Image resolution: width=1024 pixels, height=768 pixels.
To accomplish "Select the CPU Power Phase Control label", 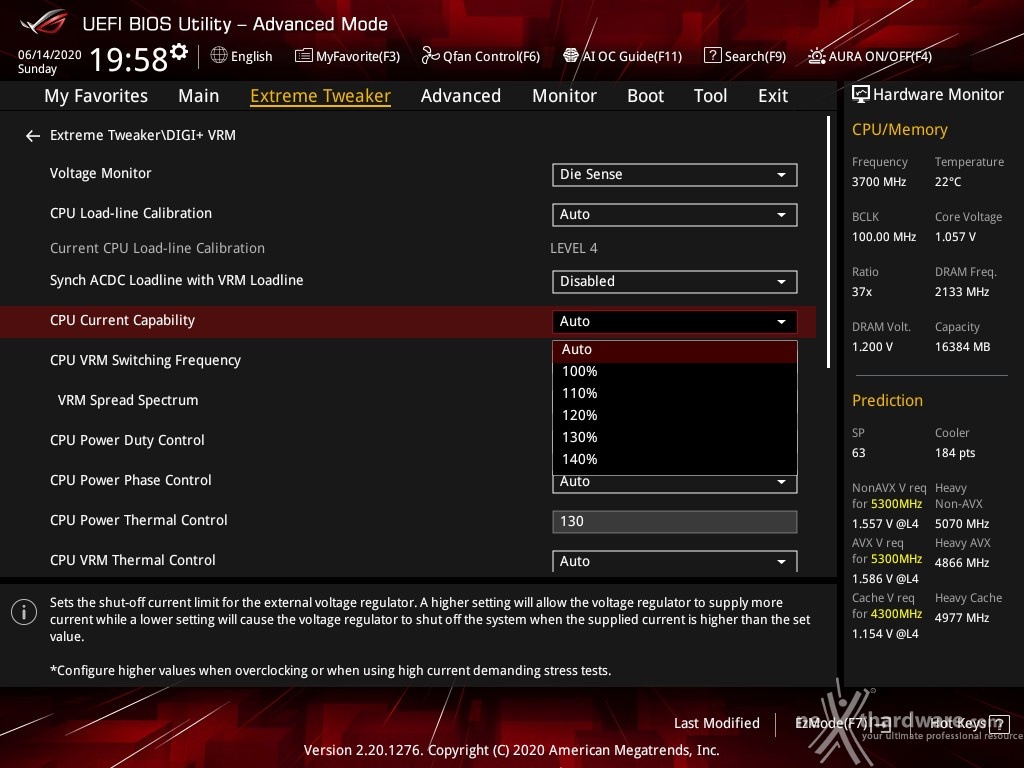I will [x=131, y=481].
